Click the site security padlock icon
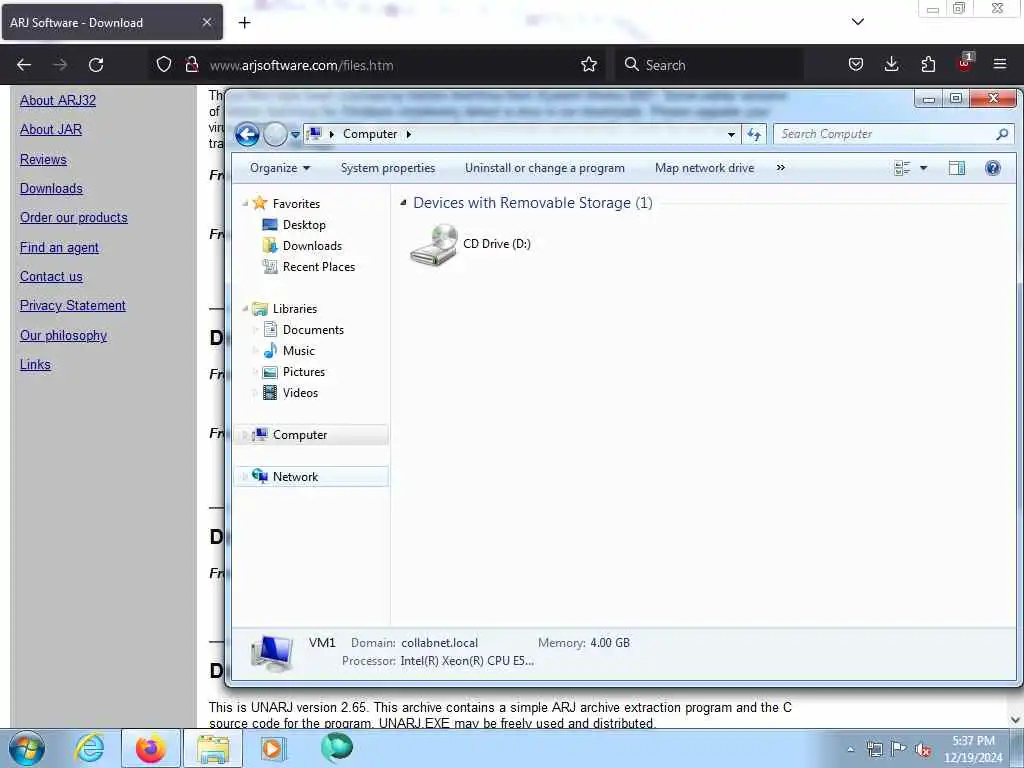The width and height of the screenshot is (1024, 768). (191, 65)
